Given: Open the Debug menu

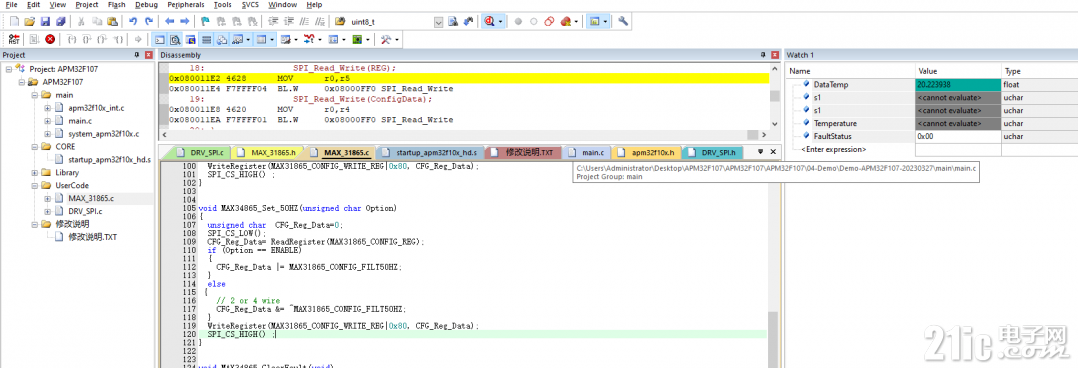Looking at the screenshot, I should point(146,5).
